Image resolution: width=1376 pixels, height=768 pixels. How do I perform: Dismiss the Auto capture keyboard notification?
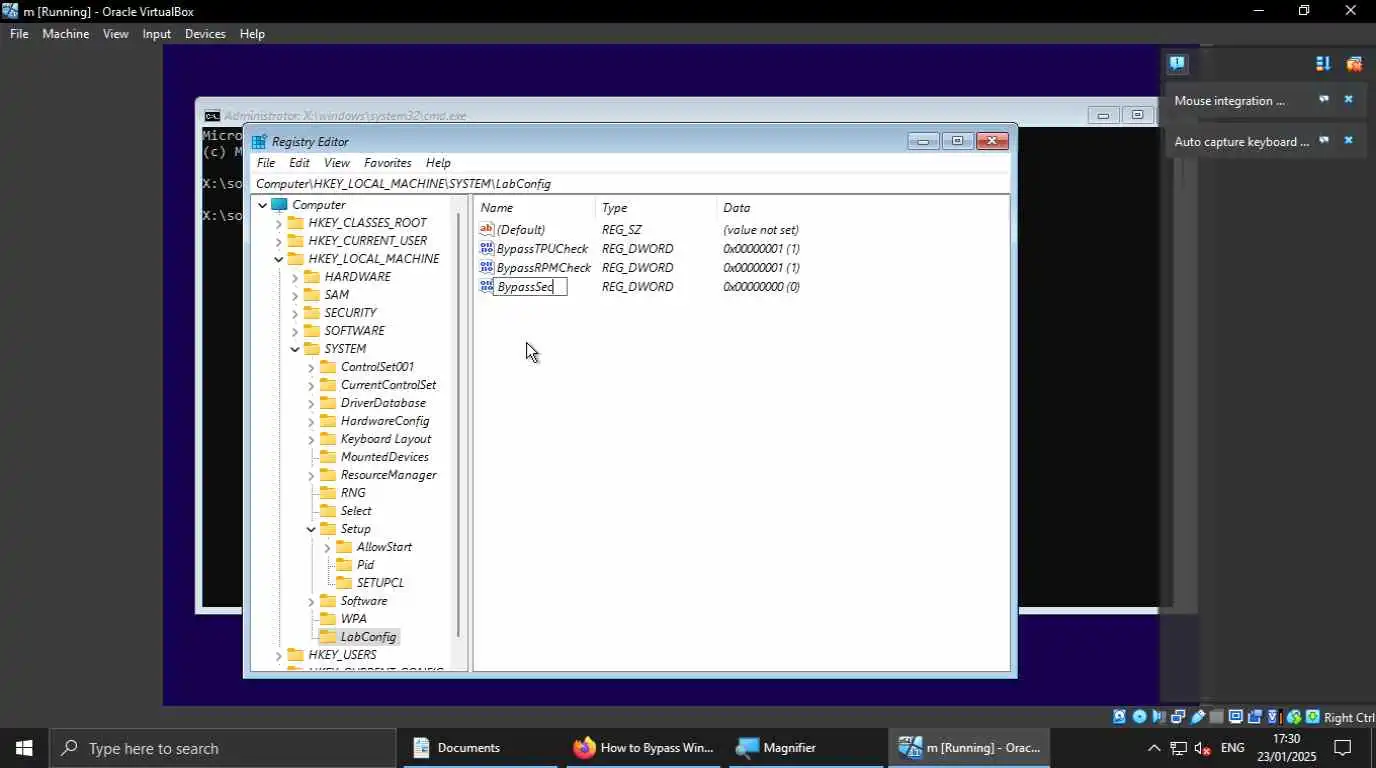pyautogui.click(x=1348, y=140)
